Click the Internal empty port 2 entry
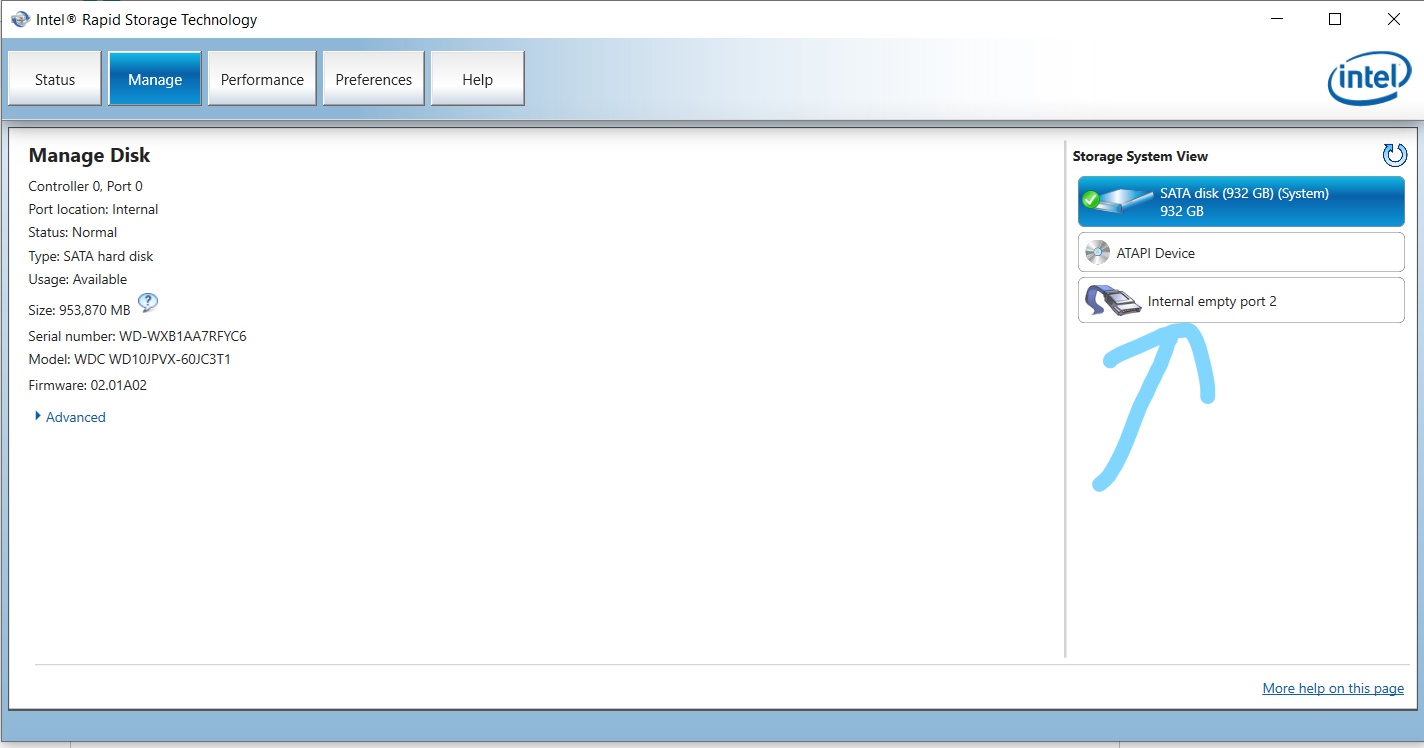This screenshot has height=748, width=1424. point(1240,300)
